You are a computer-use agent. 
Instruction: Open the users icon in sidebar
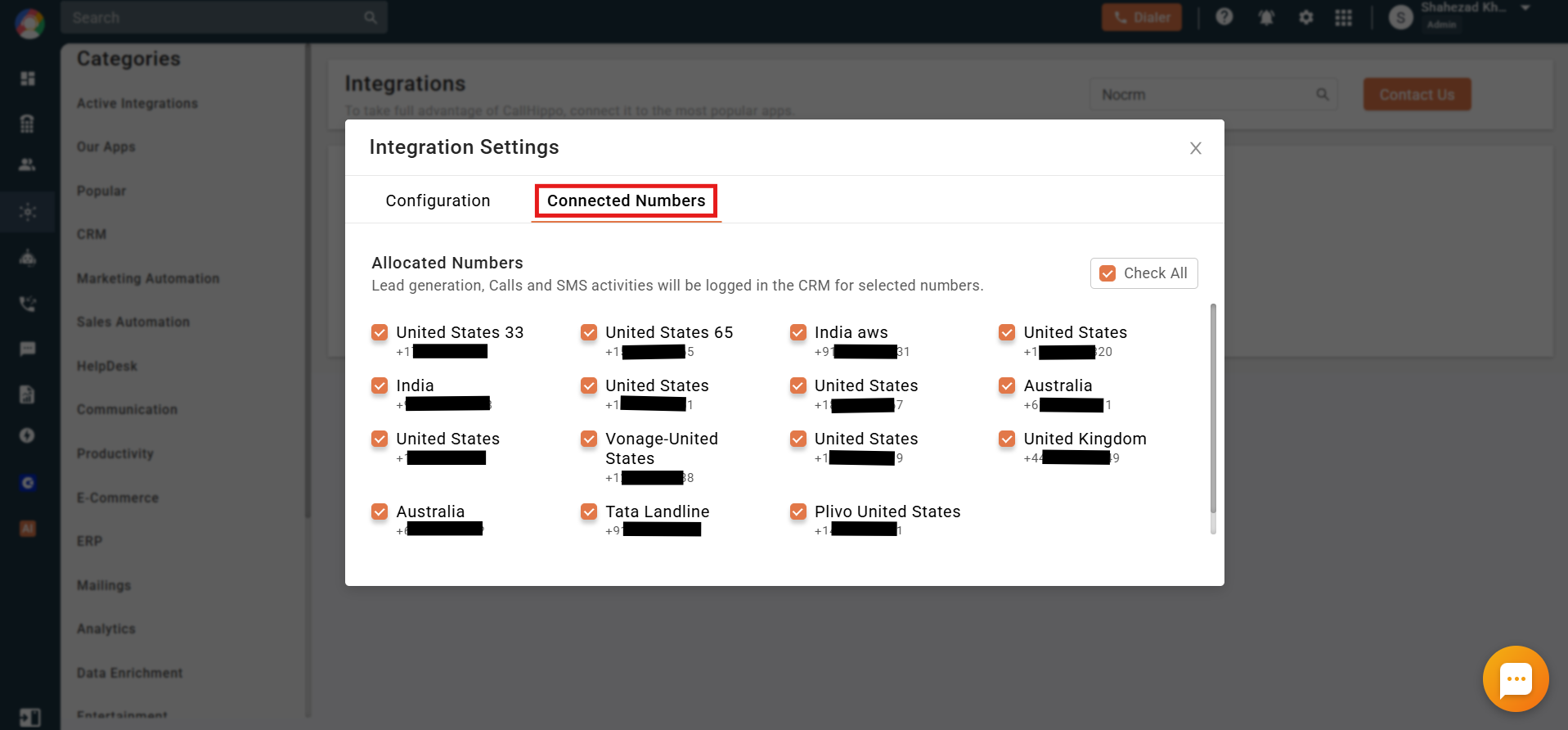point(27,164)
